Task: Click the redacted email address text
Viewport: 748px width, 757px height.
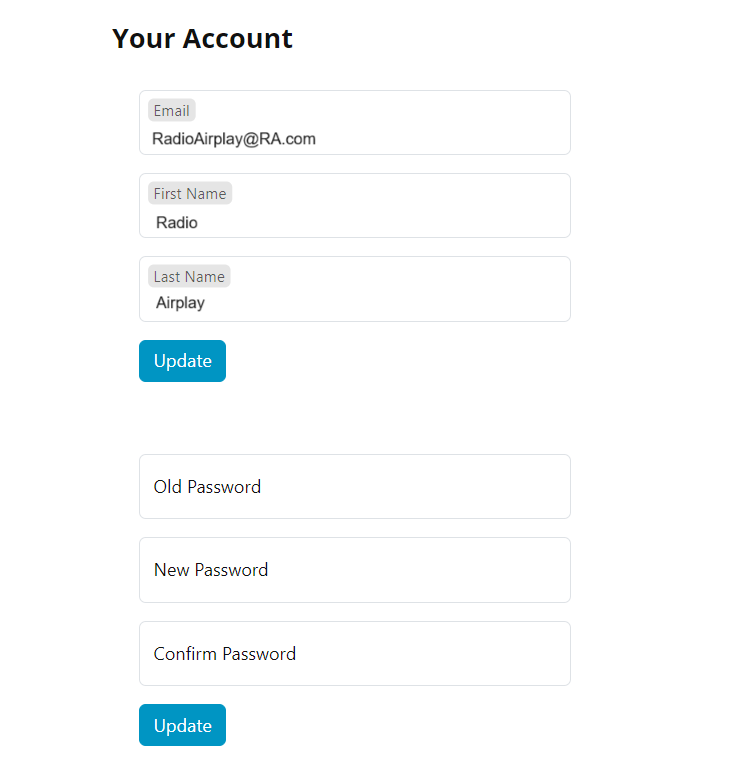Action: tap(258, 132)
